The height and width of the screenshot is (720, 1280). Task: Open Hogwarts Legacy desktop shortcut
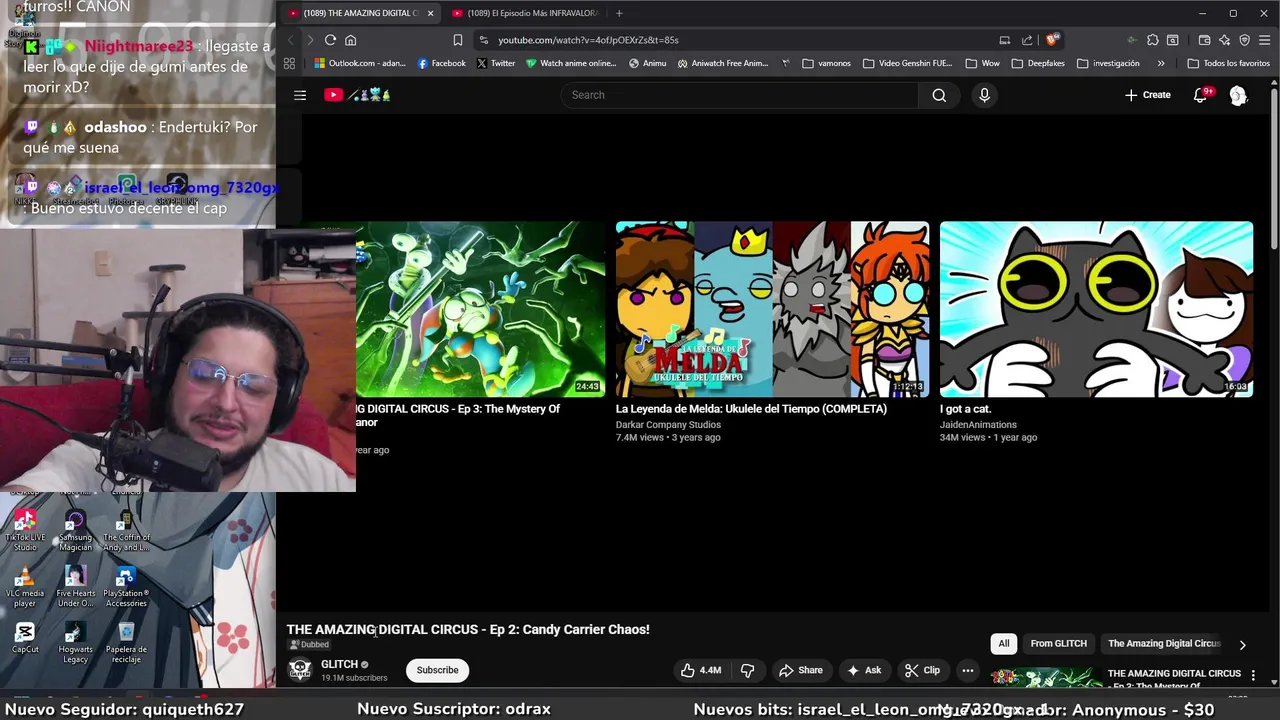click(x=75, y=643)
